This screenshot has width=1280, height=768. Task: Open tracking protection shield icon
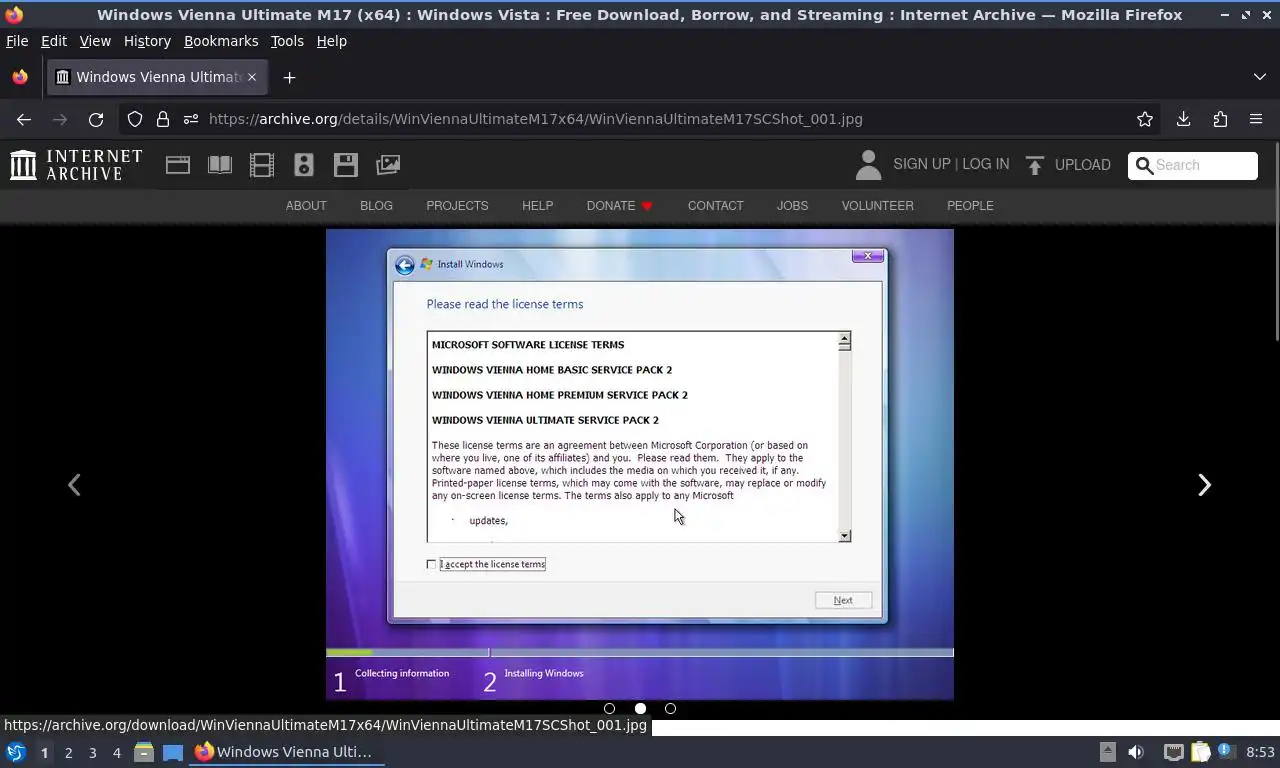(135, 119)
